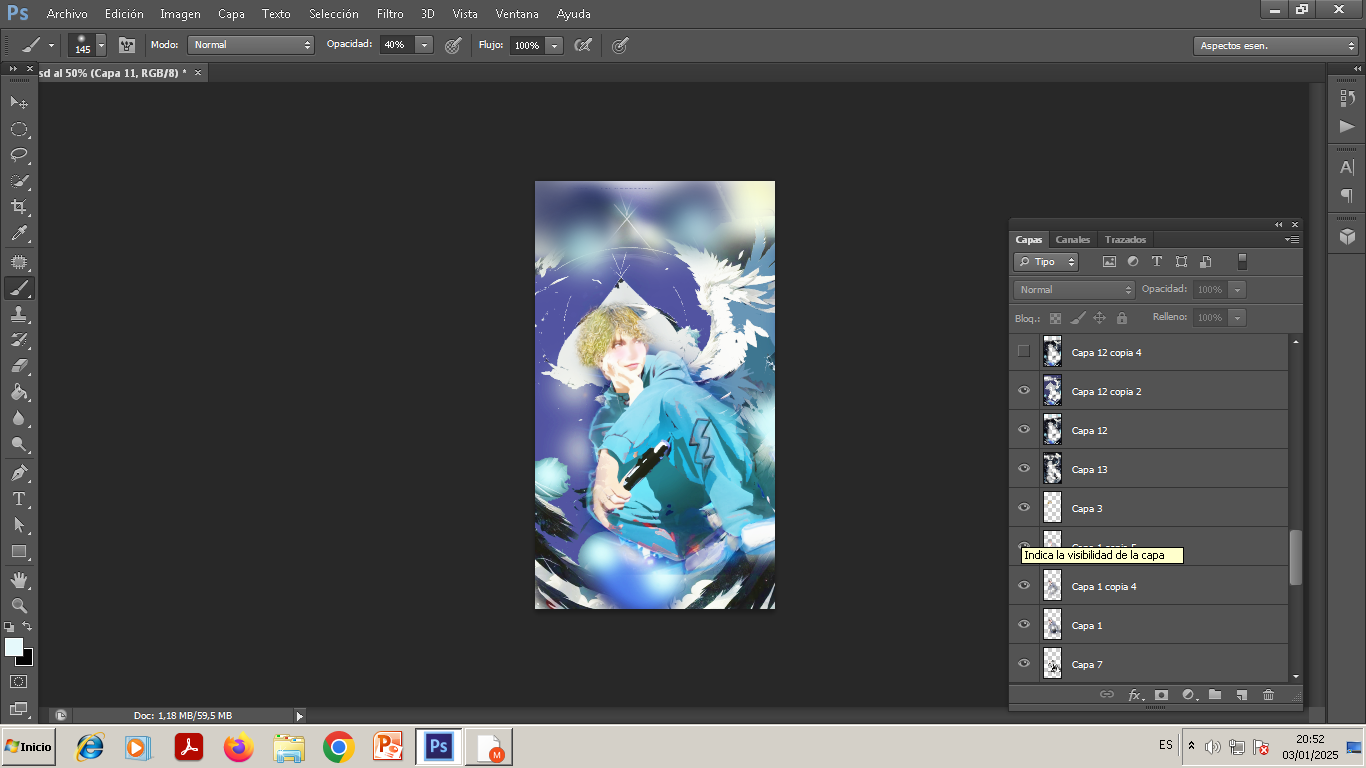Toggle the layer filtering on/off switch
The image size is (1366, 768).
click(x=1242, y=261)
